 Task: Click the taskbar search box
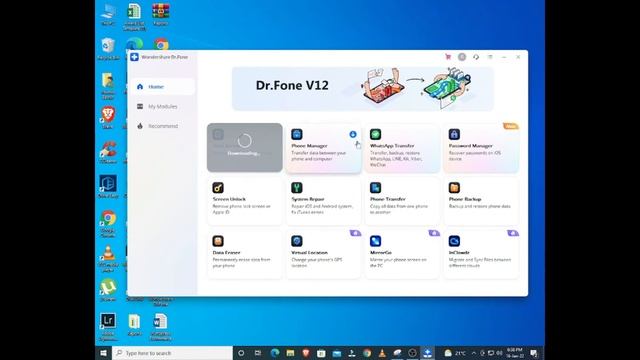[172, 353]
